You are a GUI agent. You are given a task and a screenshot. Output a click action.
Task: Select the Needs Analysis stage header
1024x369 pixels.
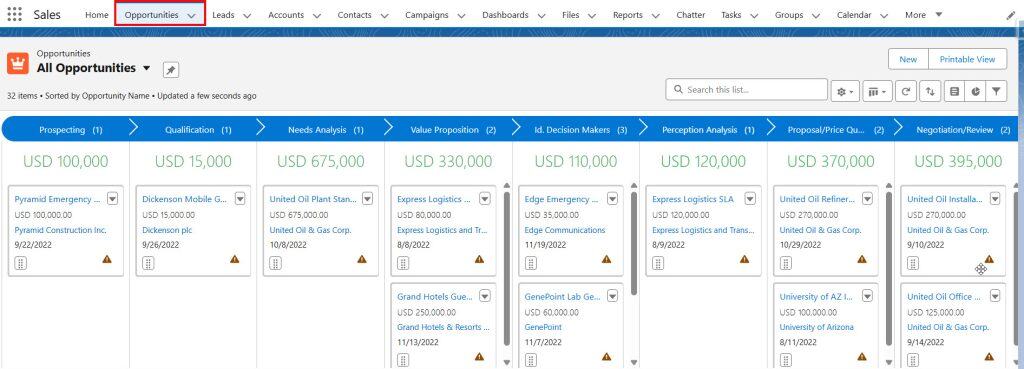pos(326,130)
